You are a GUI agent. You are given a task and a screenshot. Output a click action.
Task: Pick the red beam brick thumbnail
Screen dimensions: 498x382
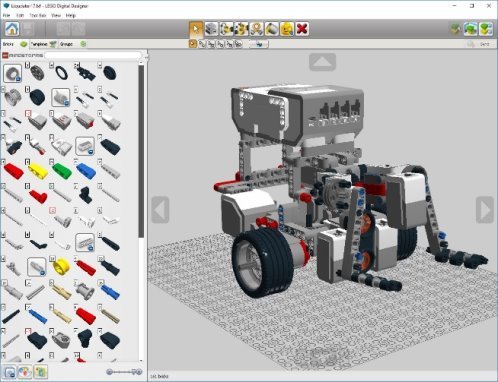[13, 170]
